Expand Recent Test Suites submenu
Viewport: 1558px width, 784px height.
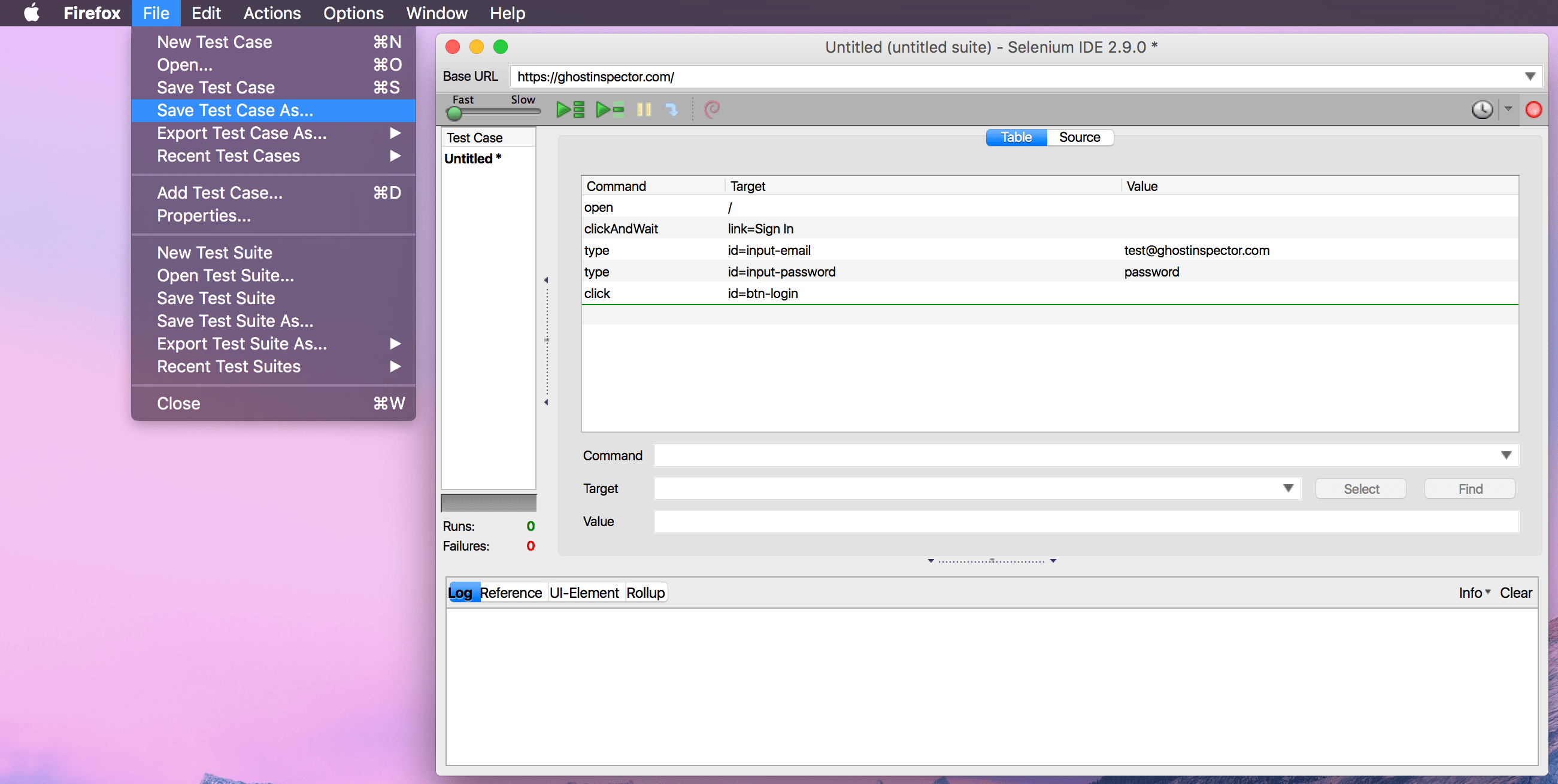[x=274, y=367]
